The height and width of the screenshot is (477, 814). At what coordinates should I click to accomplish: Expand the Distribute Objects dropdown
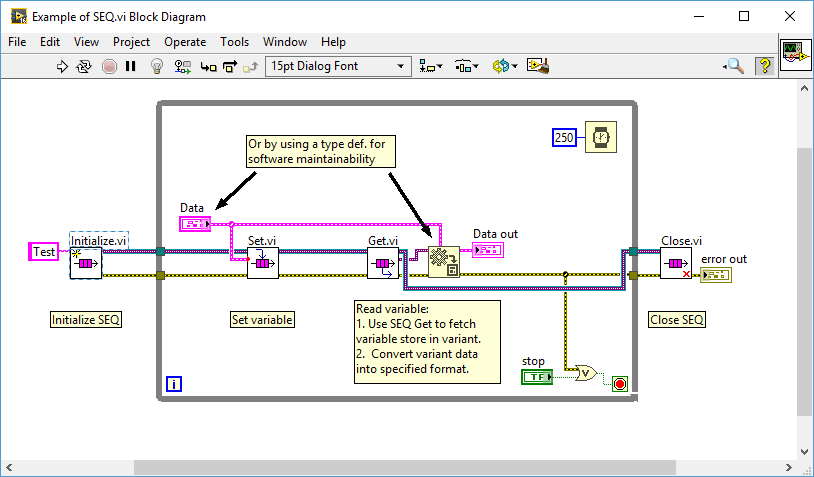coord(467,66)
